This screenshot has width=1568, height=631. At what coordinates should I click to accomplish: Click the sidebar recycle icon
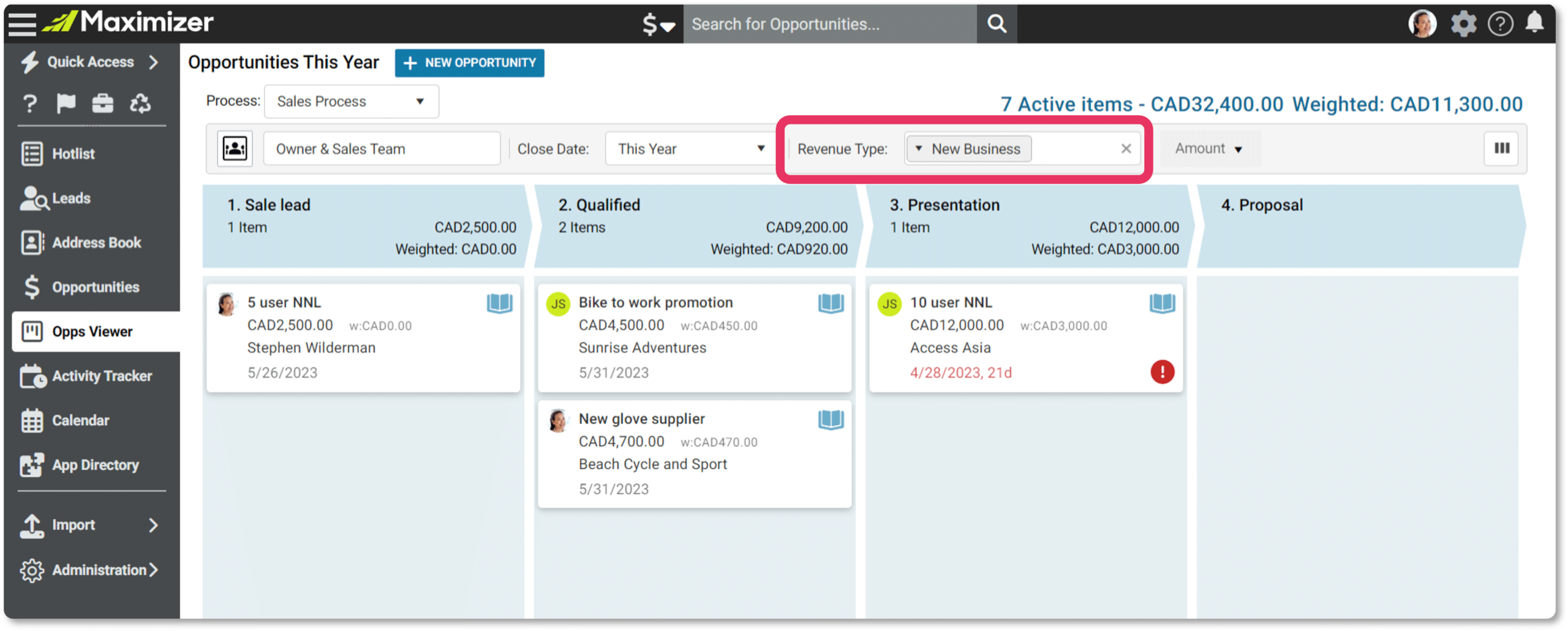(x=140, y=104)
